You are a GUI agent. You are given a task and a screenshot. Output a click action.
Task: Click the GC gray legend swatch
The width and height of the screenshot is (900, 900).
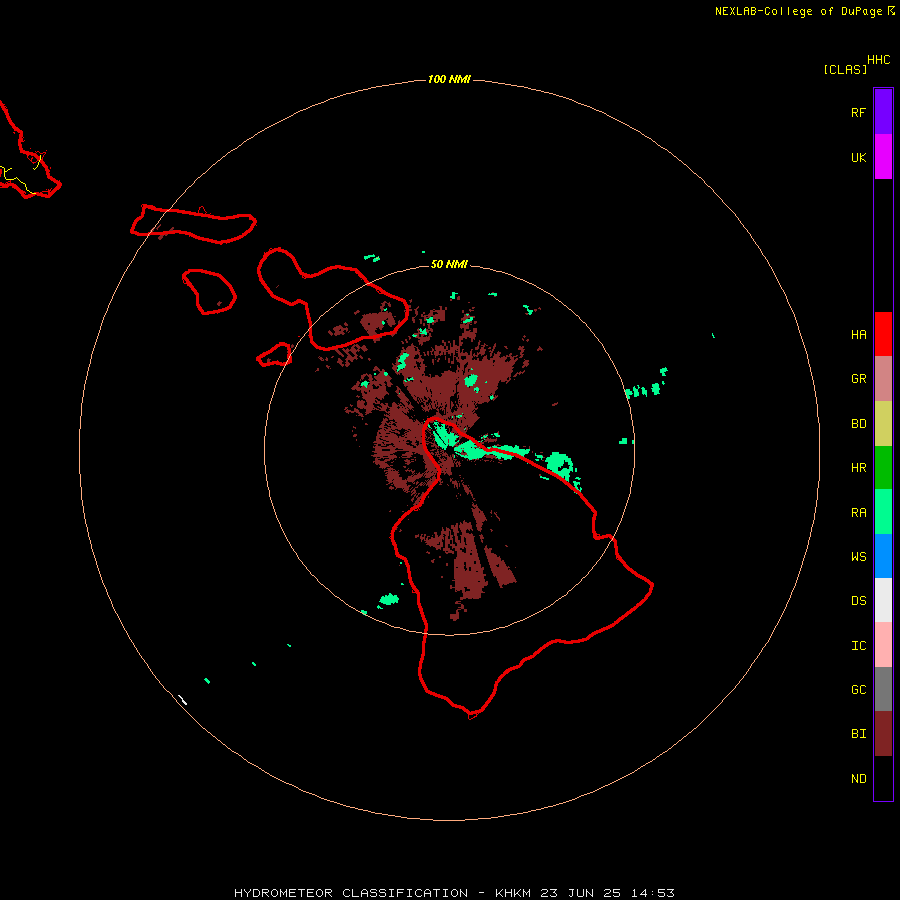[883, 689]
